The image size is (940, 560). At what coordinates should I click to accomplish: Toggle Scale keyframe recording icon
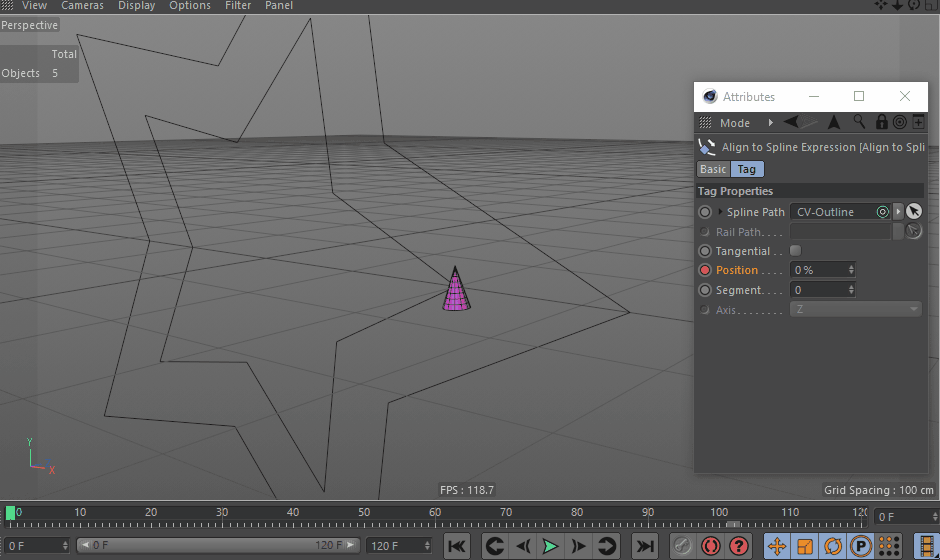[x=805, y=546]
